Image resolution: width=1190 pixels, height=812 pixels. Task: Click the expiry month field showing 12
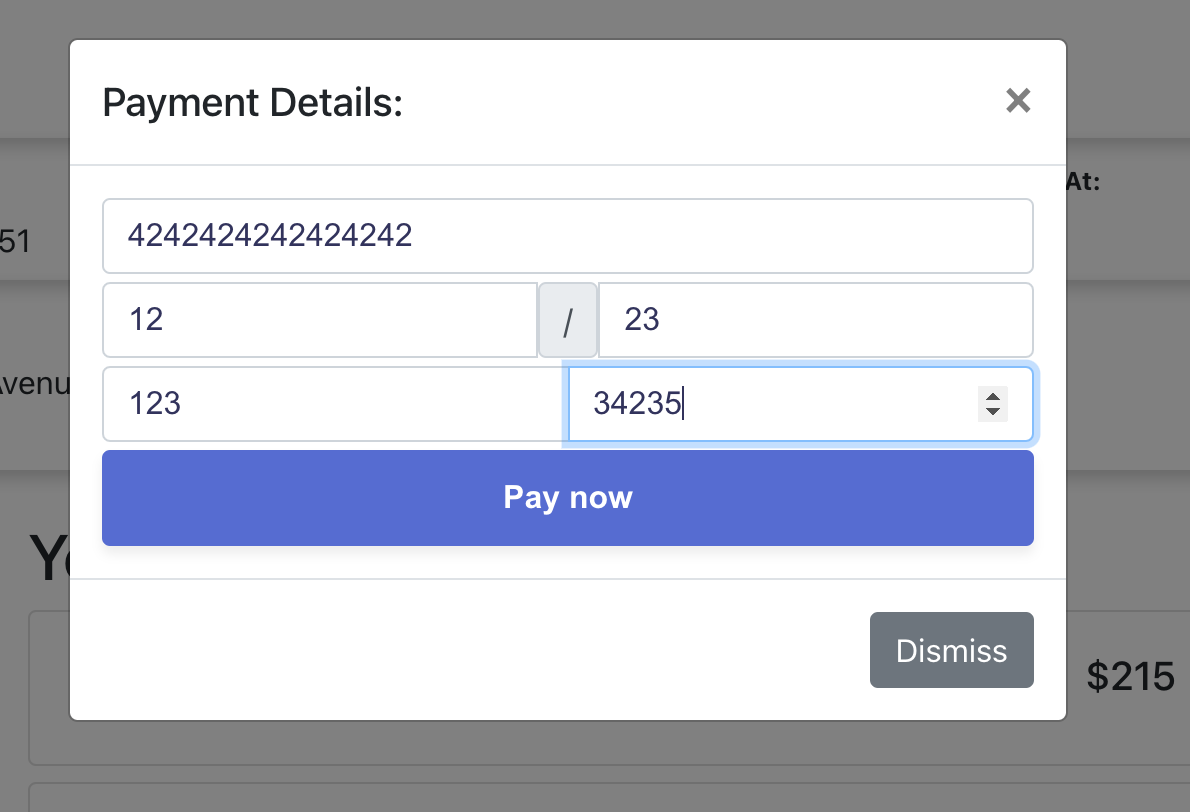tap(320, 320)
